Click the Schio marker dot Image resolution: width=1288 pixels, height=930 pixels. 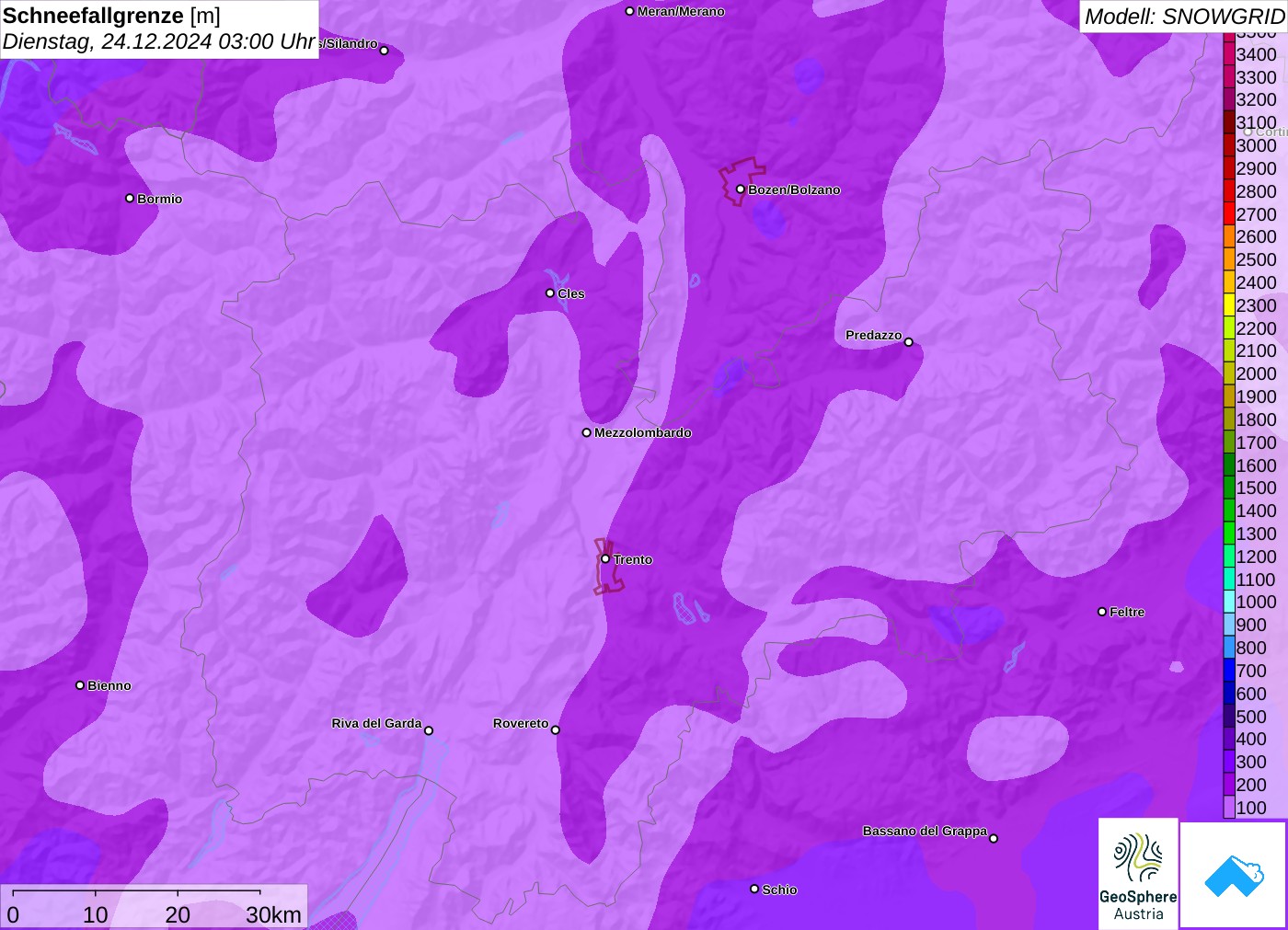point(754,889)
